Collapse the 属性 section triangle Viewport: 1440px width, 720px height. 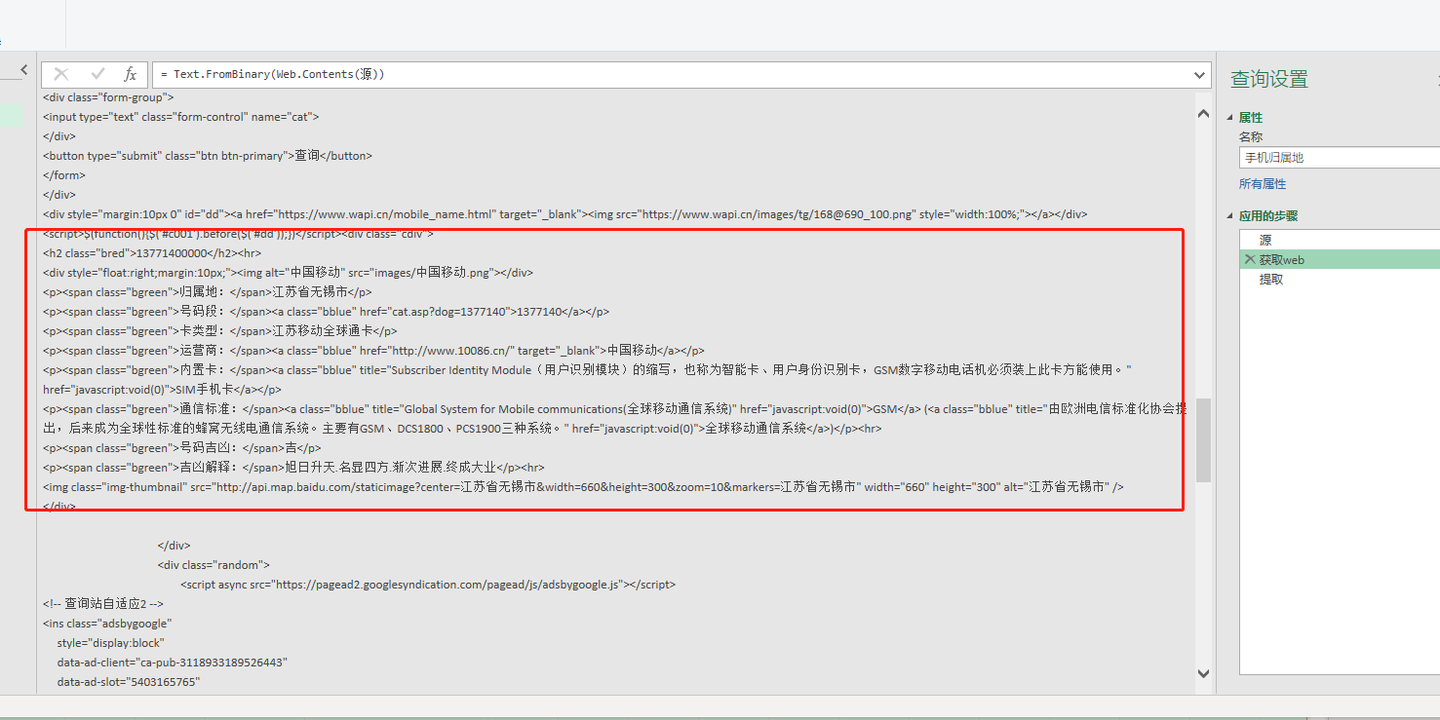1230,118
